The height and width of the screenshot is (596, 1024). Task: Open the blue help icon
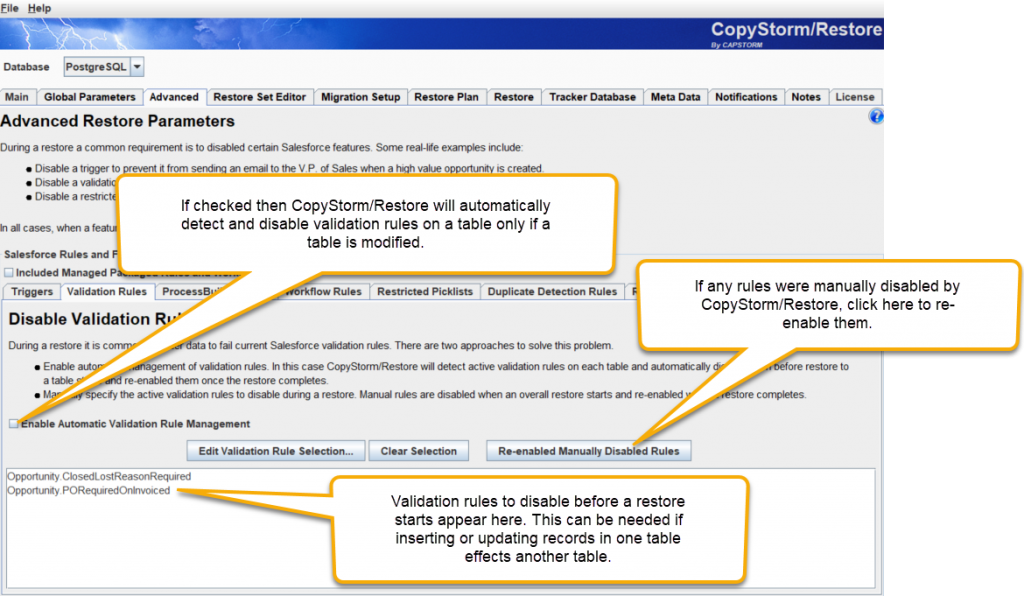coord(876,116)
